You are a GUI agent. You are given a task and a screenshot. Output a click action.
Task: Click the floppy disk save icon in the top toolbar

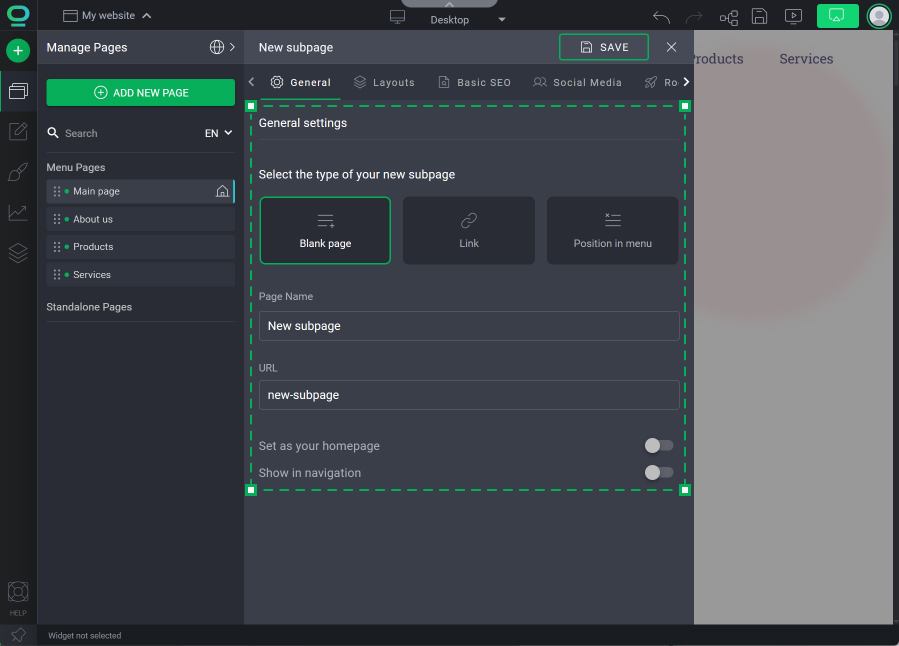[760, 17]
